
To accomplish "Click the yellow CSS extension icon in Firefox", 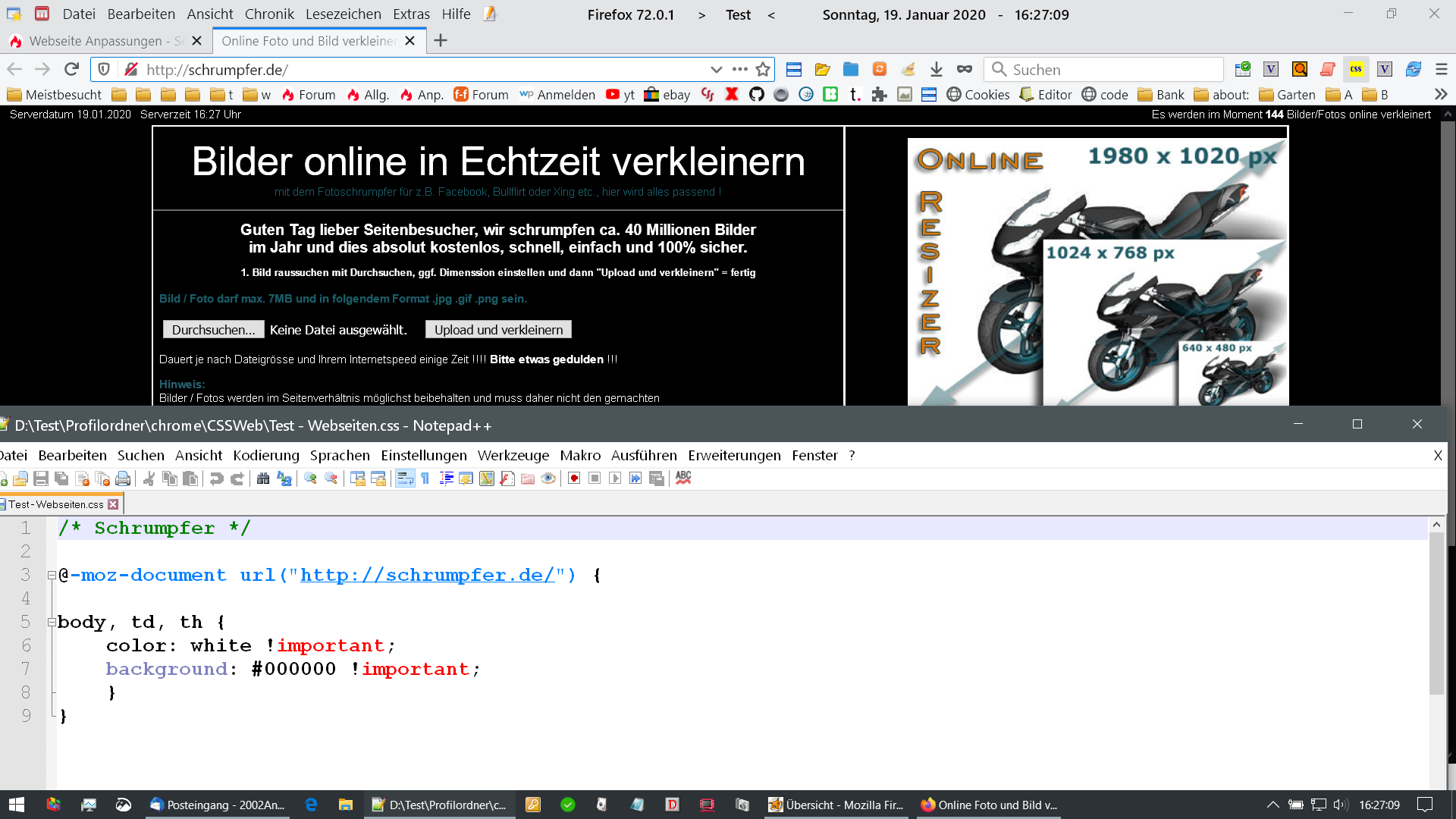I will [1356, 69].
